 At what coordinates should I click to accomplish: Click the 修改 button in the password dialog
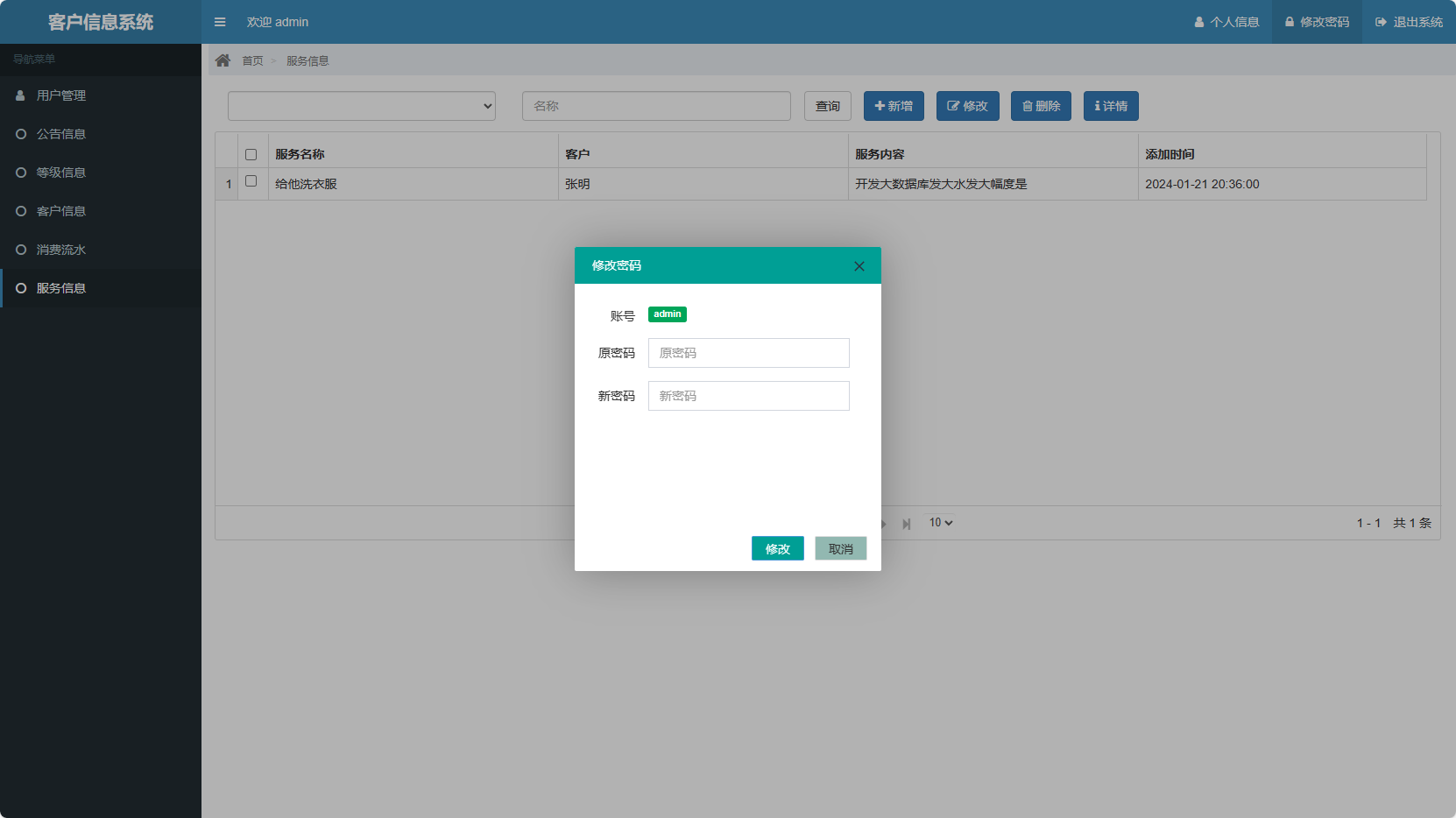click(777, 547)
